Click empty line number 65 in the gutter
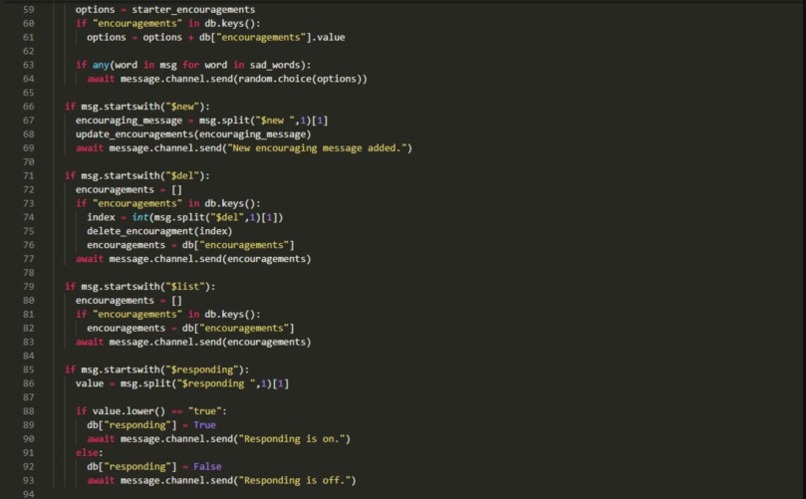 tap(28, 93)
